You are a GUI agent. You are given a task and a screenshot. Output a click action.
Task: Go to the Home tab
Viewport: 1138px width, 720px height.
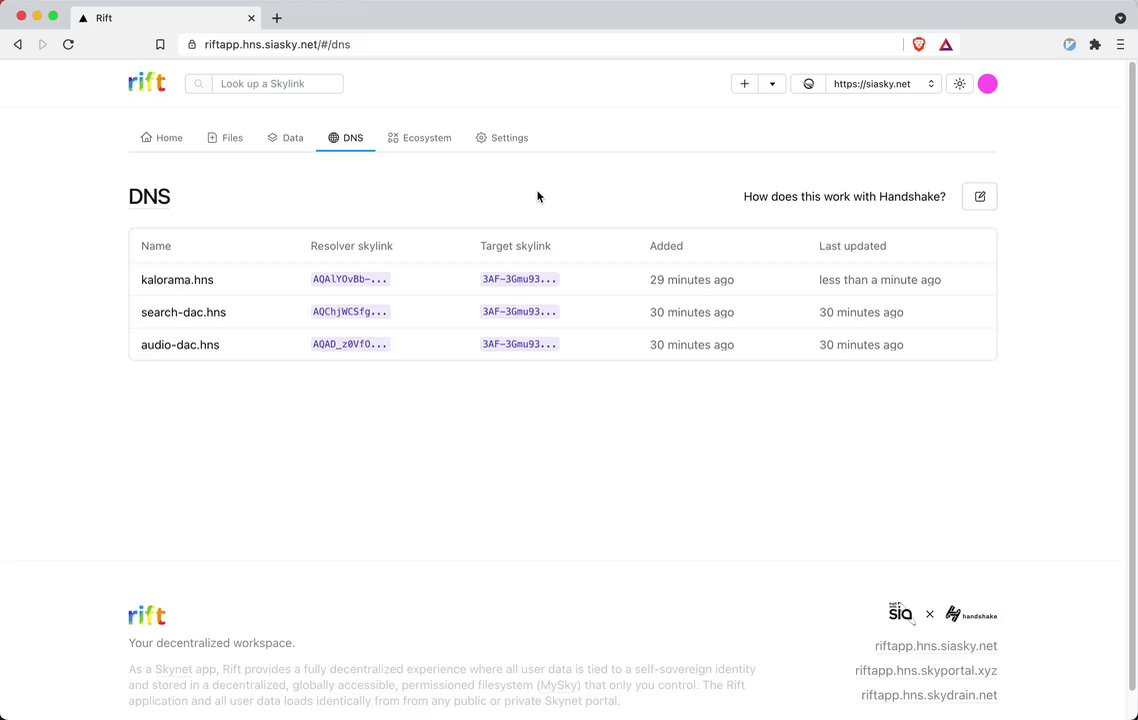coord(162,138)
